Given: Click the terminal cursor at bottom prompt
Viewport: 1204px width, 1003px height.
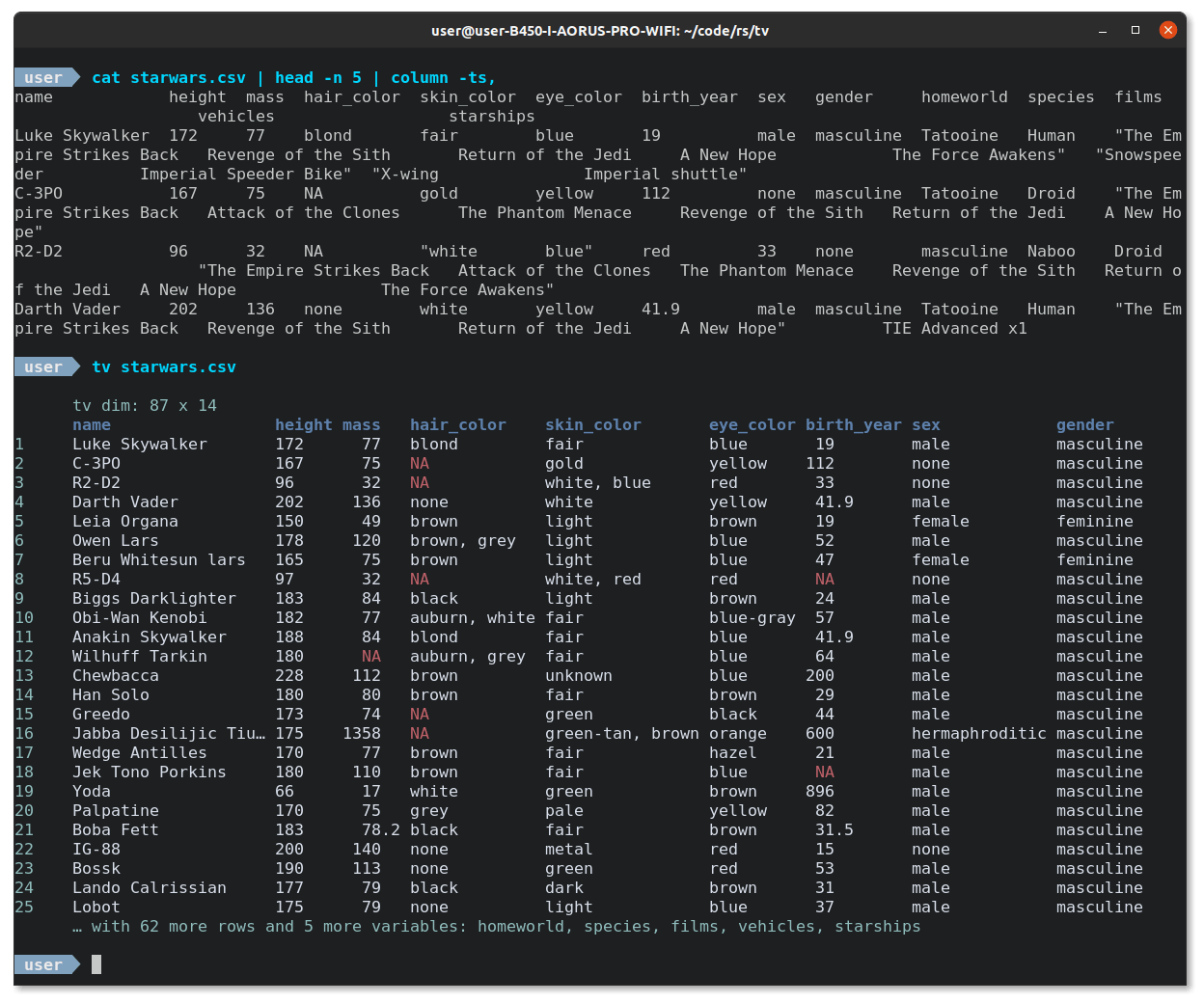Looking at the screenshot, I should pos(96,964).
